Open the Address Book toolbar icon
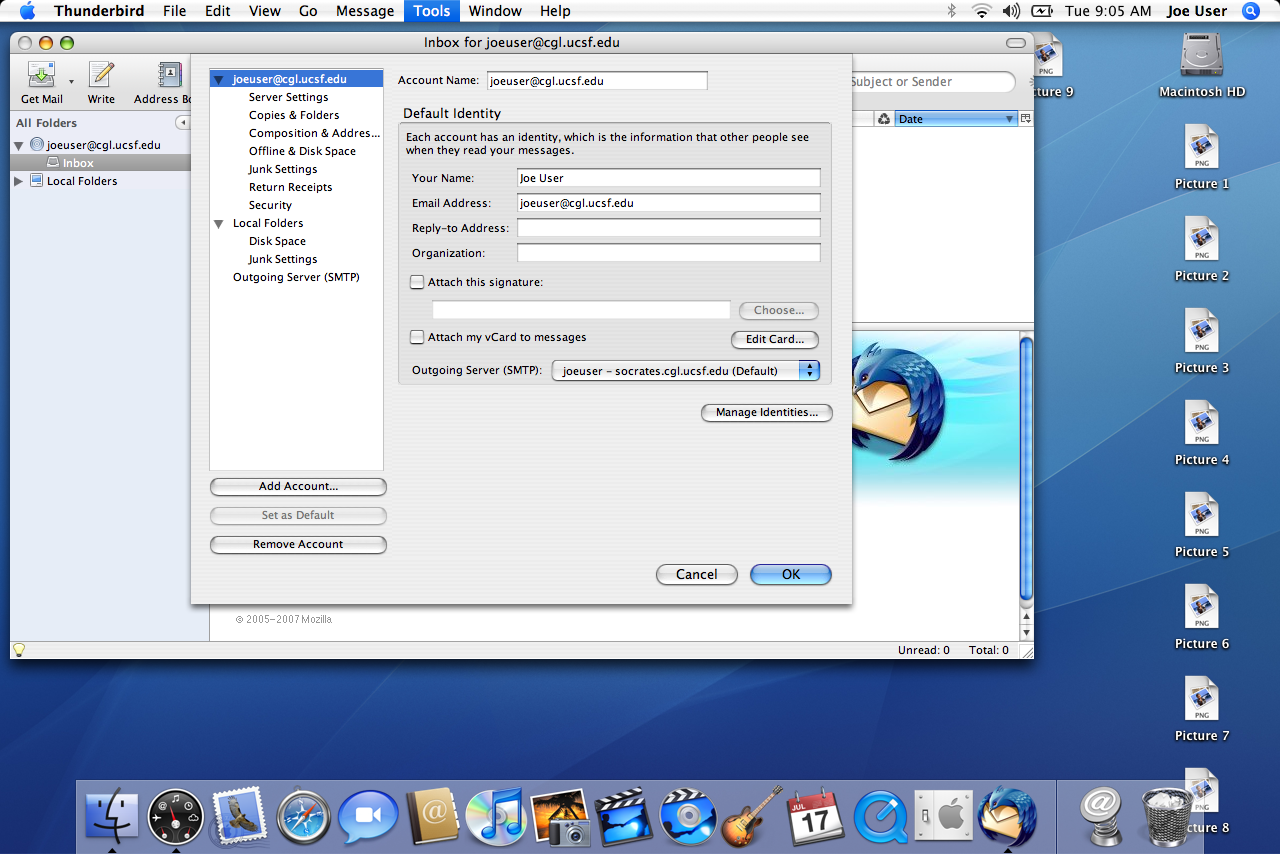 [170, 75]
